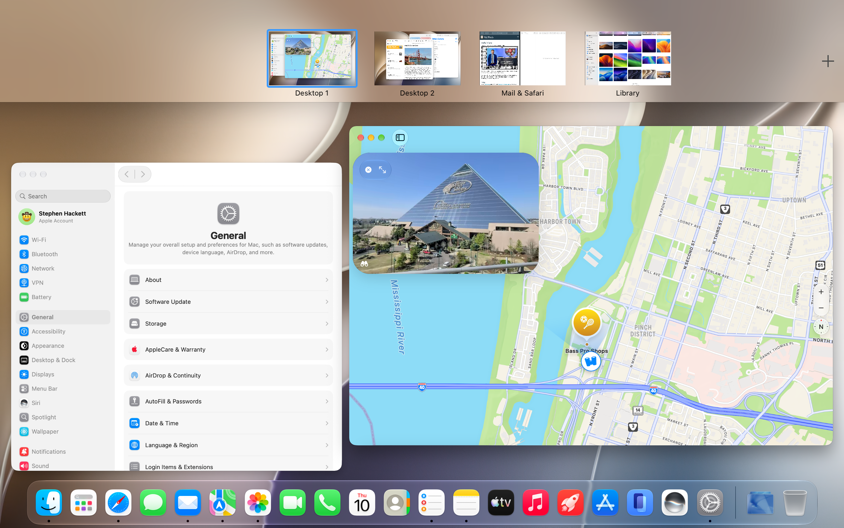This screenshot has height=528, width=844.
Task: Expand the Storage row chevron
Action: (x=327, y=323)
